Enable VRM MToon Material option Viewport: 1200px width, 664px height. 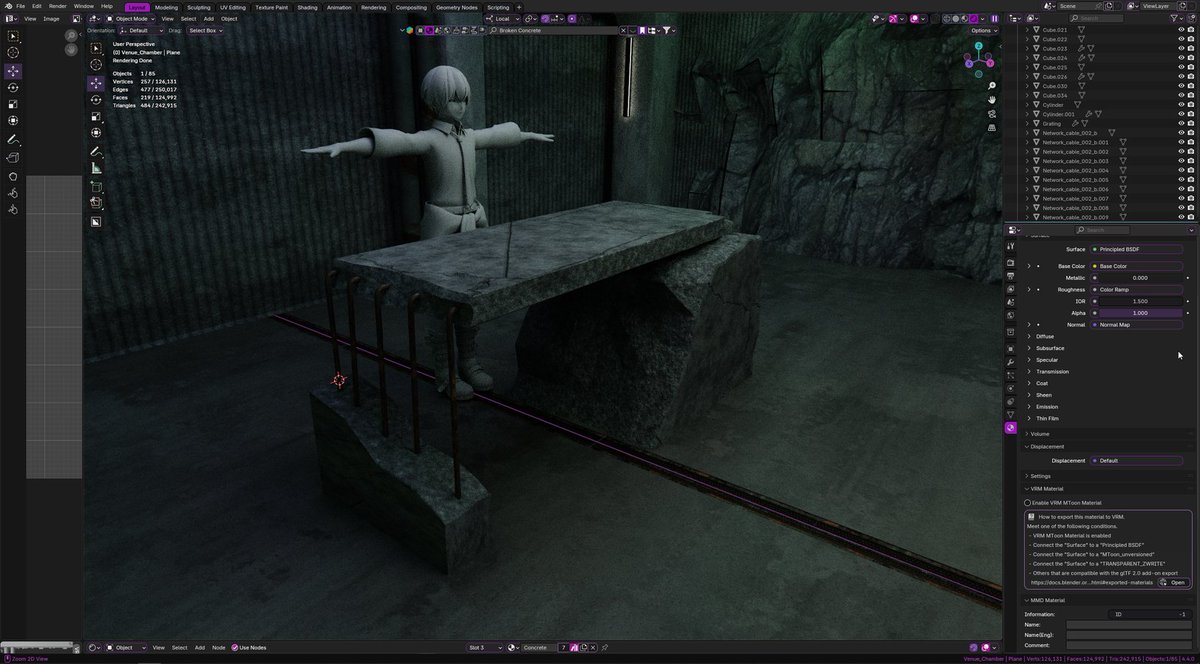[1028, 503]
